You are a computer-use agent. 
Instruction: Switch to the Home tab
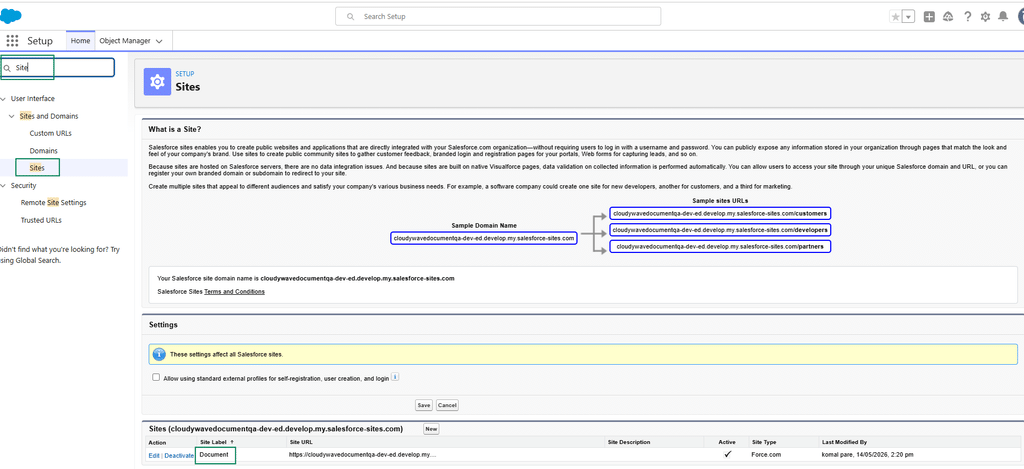80,40
